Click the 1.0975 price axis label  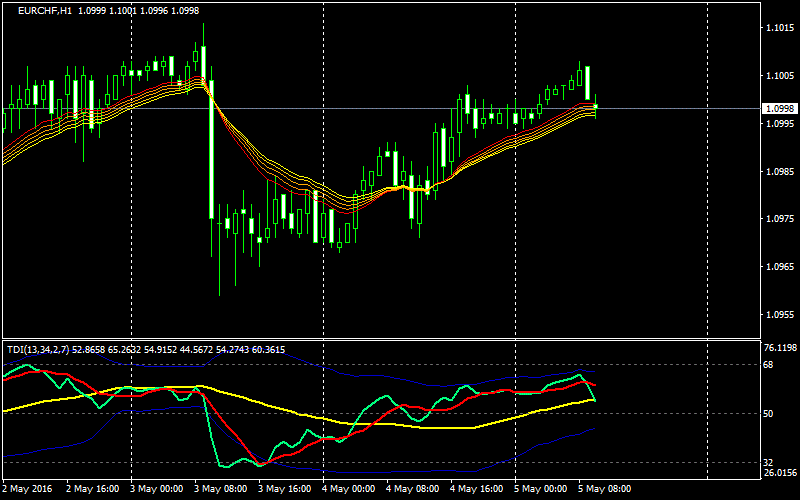[x=780, y=219]
